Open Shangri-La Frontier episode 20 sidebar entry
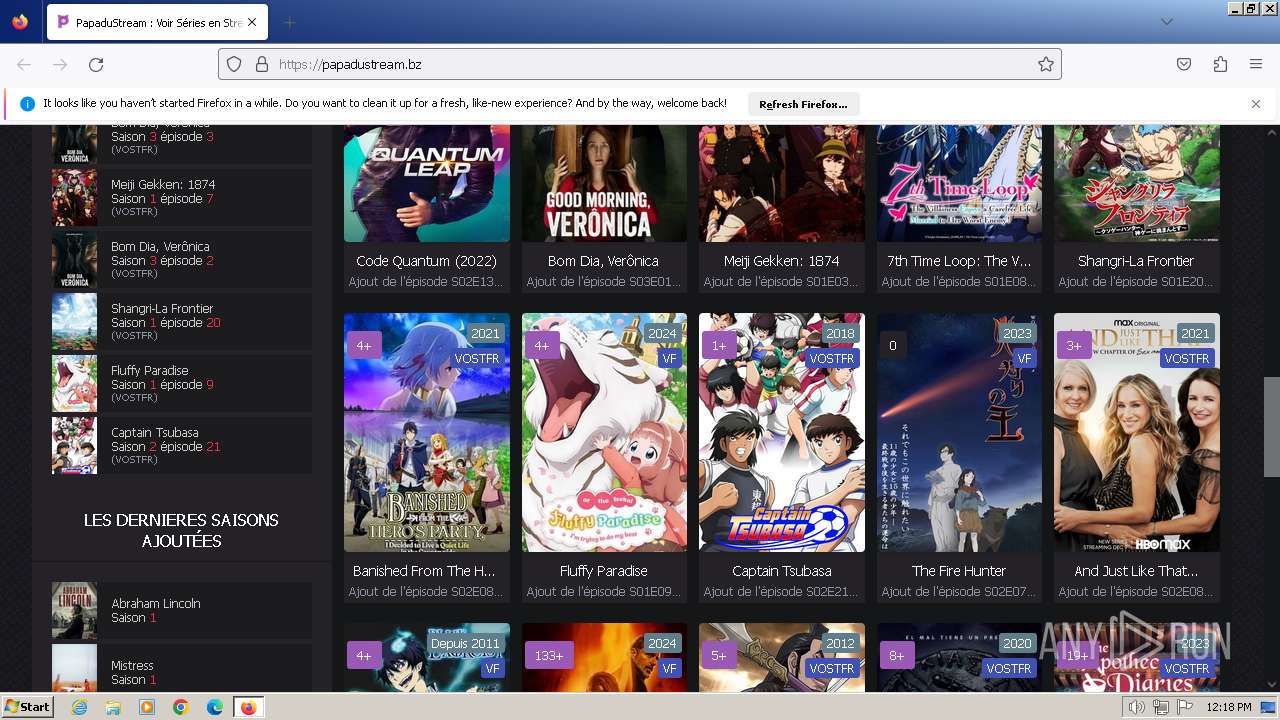1280x720 pixels. coord(182,321)
